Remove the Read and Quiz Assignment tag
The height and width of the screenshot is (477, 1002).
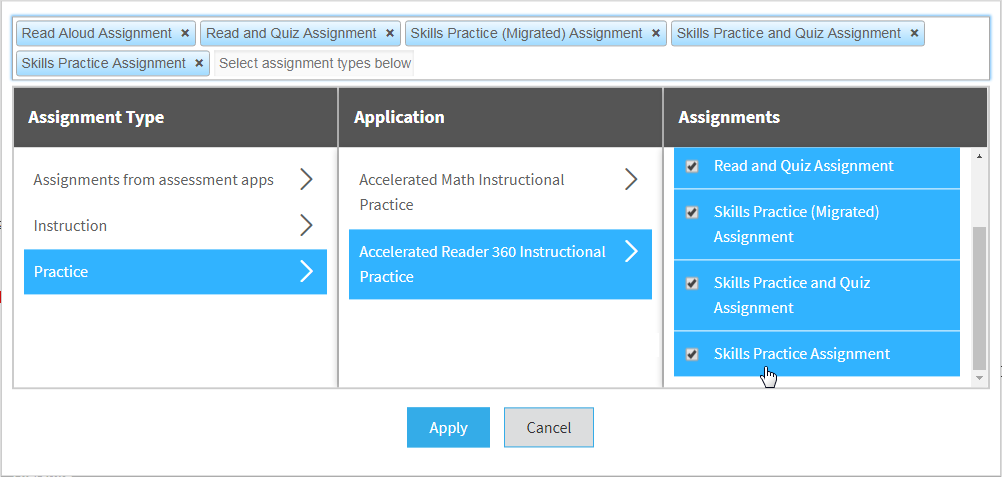point(390,33)
